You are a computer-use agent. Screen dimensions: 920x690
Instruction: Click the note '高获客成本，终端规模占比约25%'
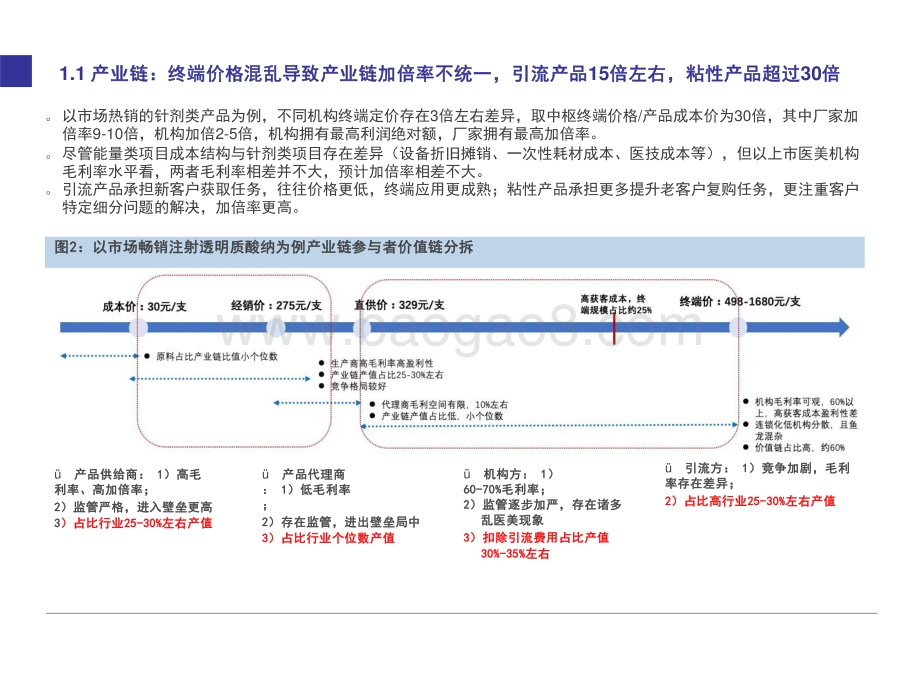(616, 305)
